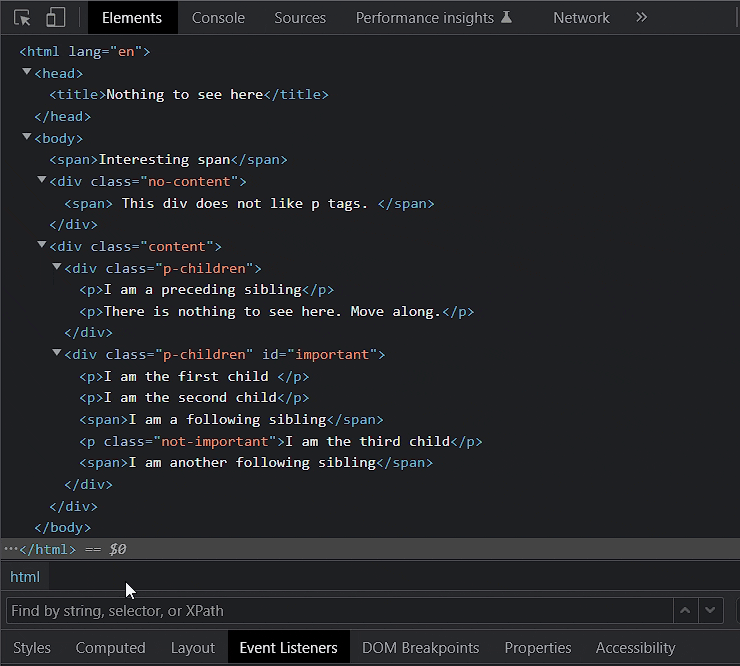Activate the inspect element picker icon
740x666 pixels.
coord(22,18)
